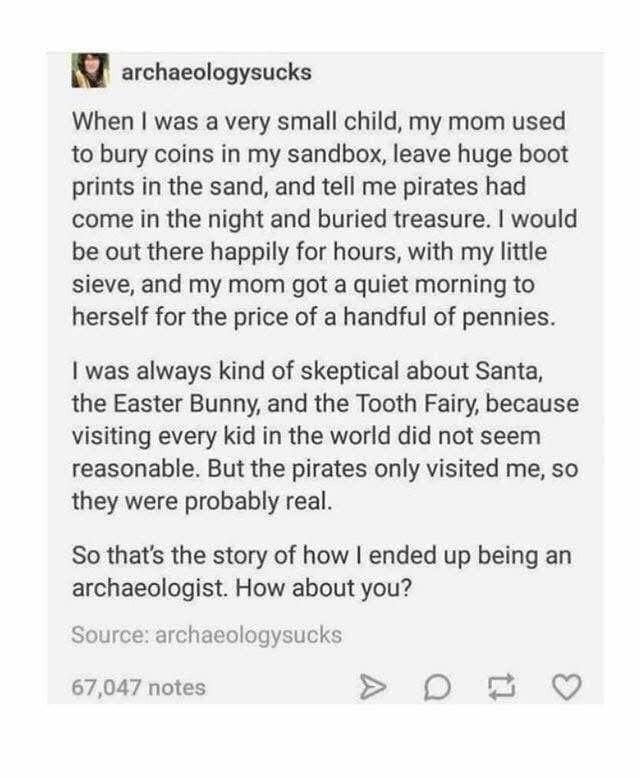640x778 pixels.
Task: Open the archaeologysucks blog from the username
Action: [x=215, y=72]
